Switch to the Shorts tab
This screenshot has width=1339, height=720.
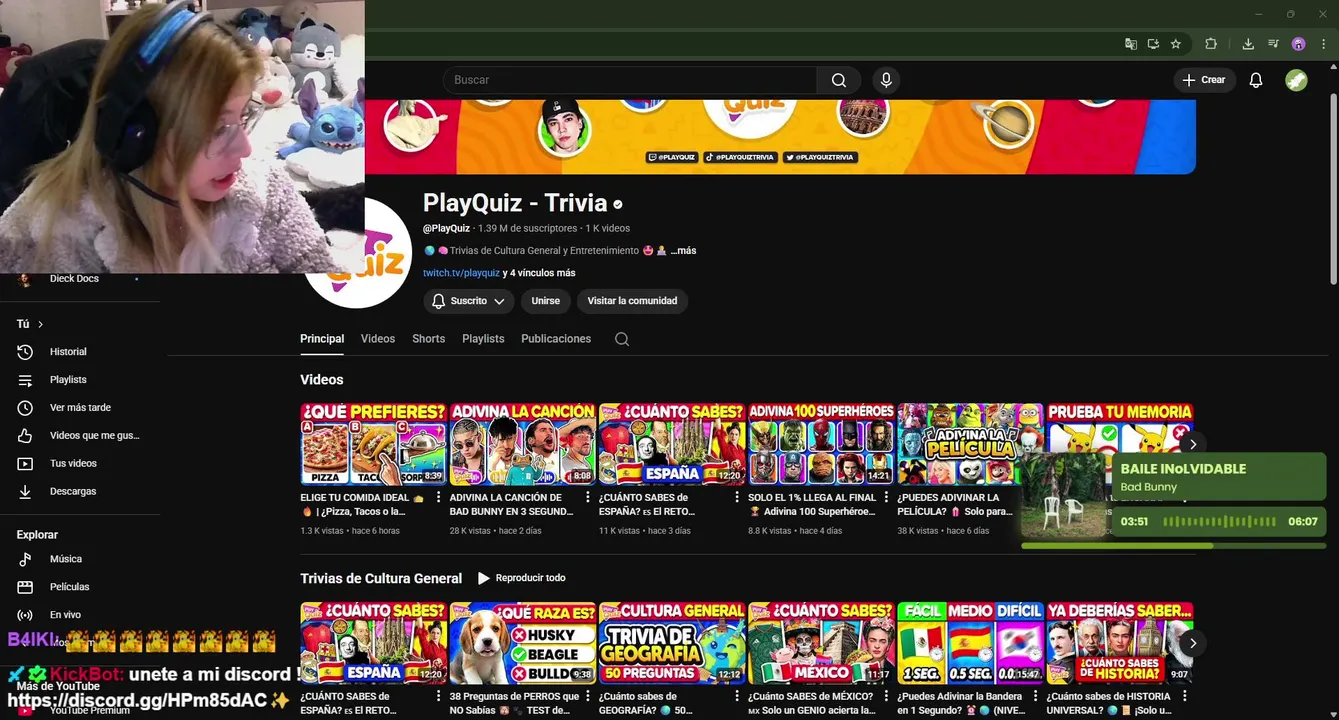pos(429,339)
